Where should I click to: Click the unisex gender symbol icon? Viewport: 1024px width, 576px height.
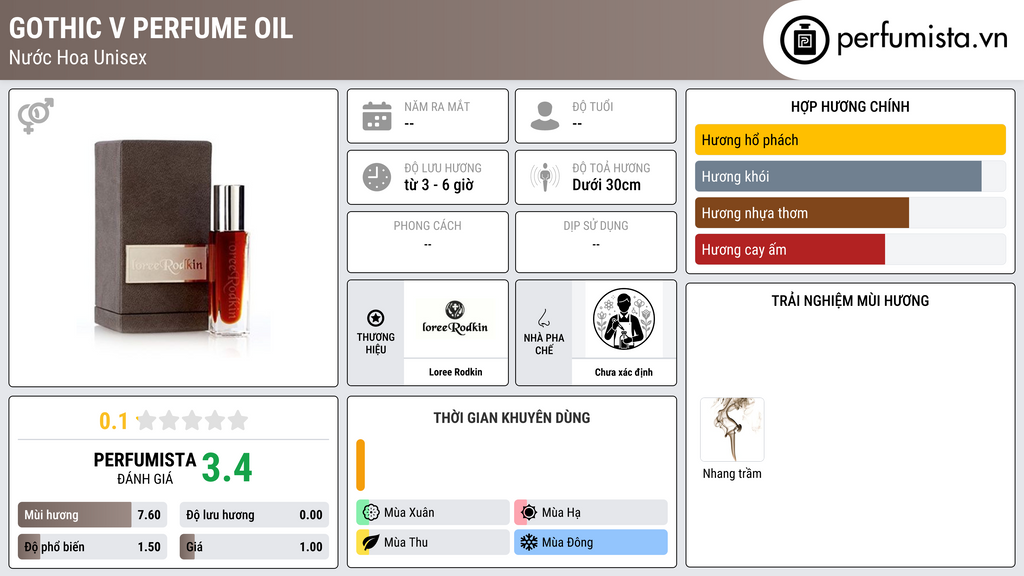tap(36, 116)
